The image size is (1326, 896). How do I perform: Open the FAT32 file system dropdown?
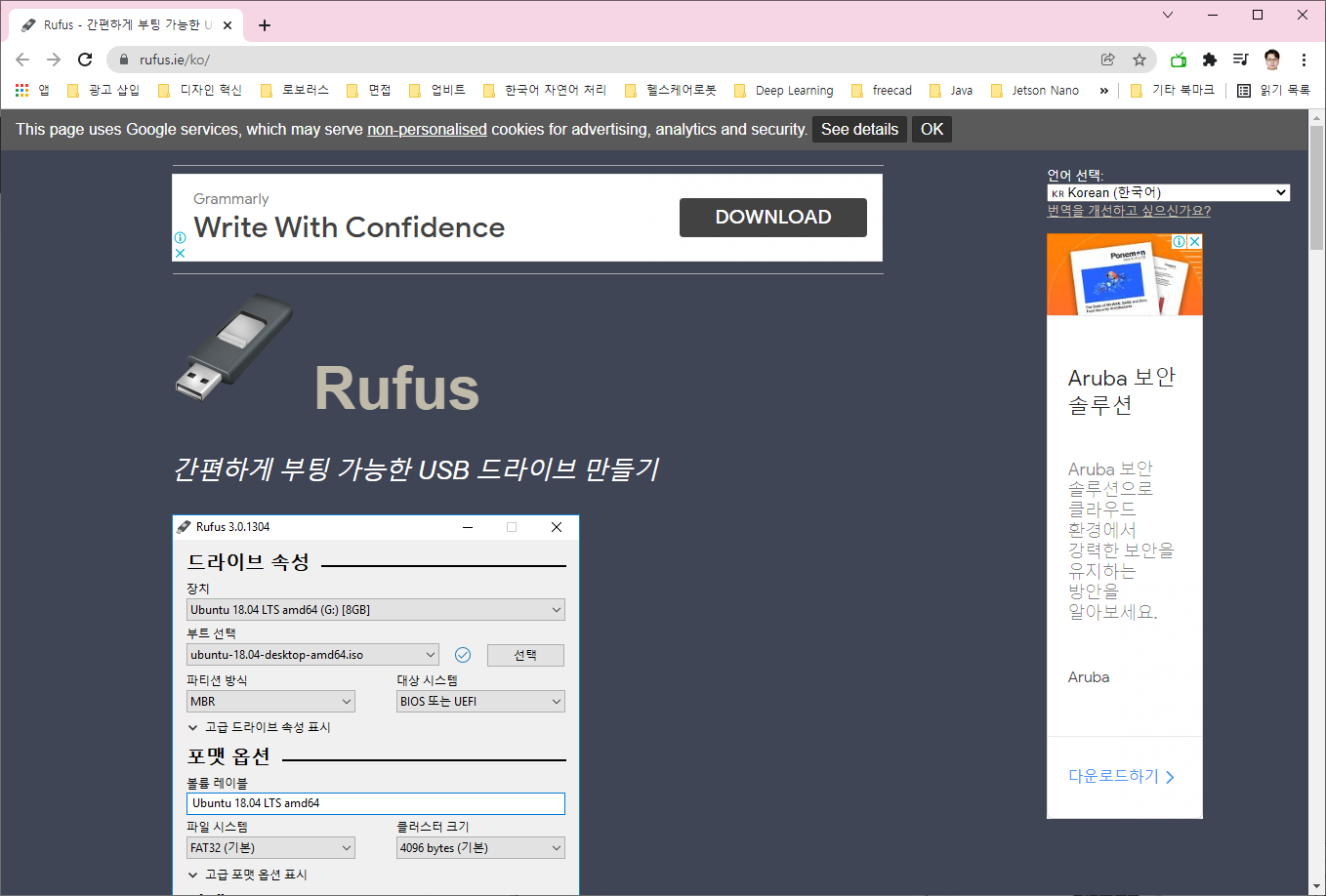270,847
